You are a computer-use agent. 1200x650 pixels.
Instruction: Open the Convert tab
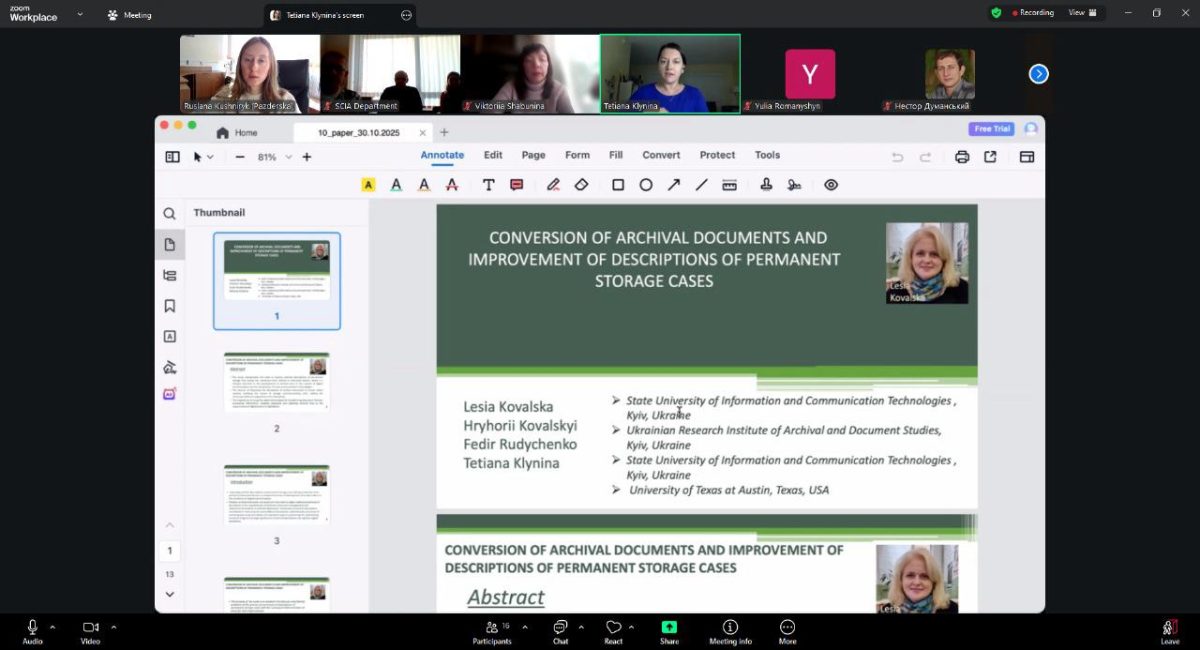[661, 155]
